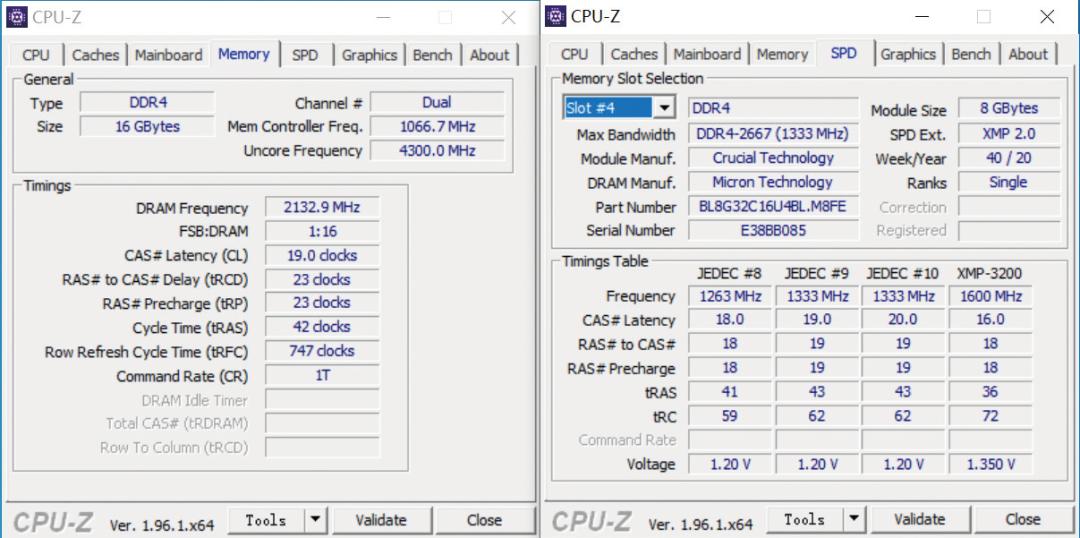This screenshot has height=538, width=1080.
Task: Select the SPD tab in the left window
Action: (305, 55)
